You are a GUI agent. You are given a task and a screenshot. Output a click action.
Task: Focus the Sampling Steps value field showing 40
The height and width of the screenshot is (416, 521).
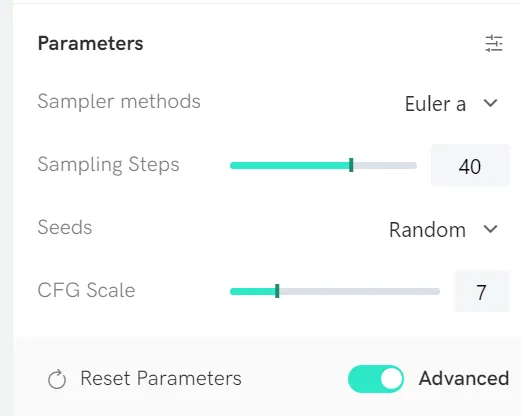pyautogui.click(x=470, y=165)
